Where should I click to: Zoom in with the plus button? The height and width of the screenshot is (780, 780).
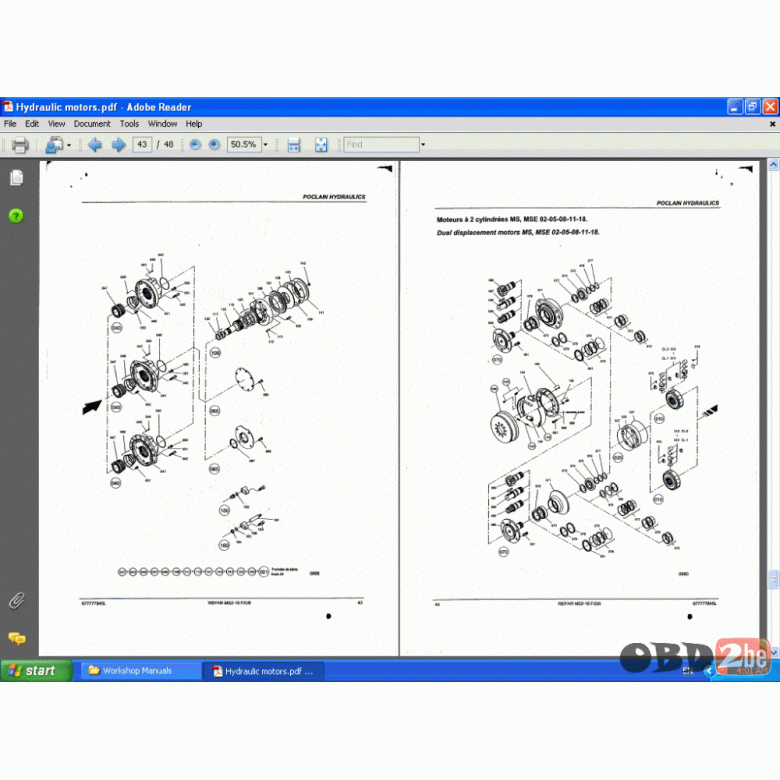[x=214, y=145]
